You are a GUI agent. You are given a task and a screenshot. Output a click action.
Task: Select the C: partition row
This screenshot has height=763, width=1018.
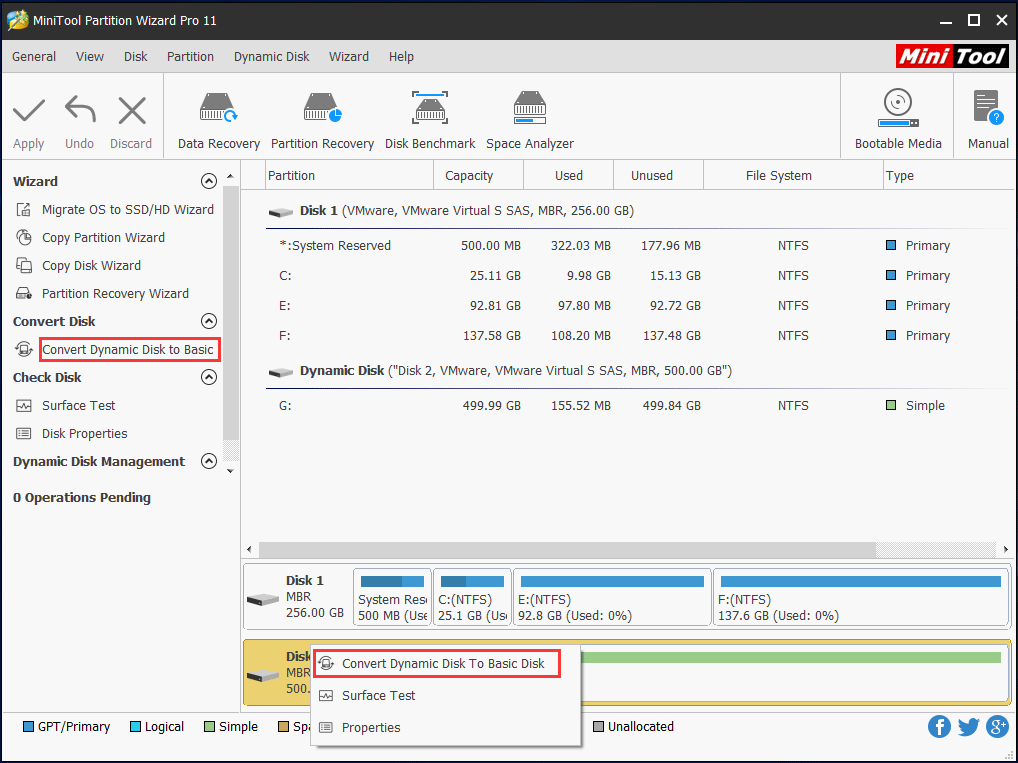pos(639,275)
